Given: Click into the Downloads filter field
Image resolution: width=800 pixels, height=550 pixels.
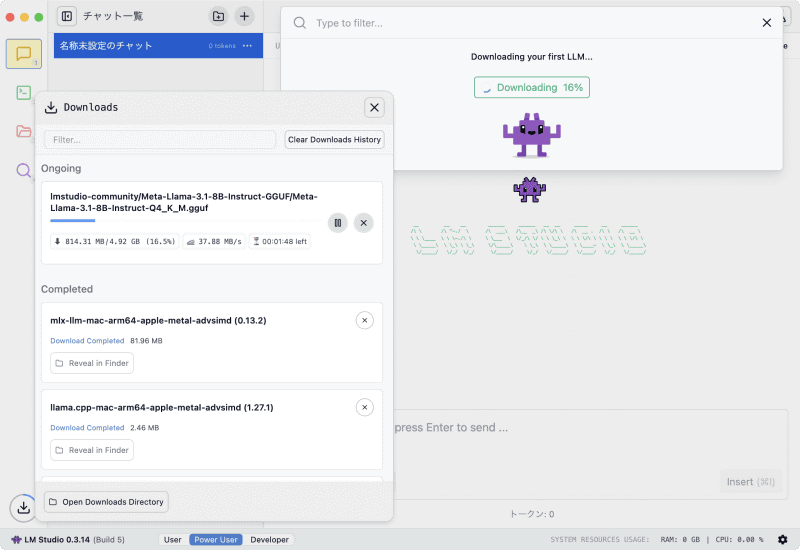Looking at the screenshot, I should click(160, 140).
